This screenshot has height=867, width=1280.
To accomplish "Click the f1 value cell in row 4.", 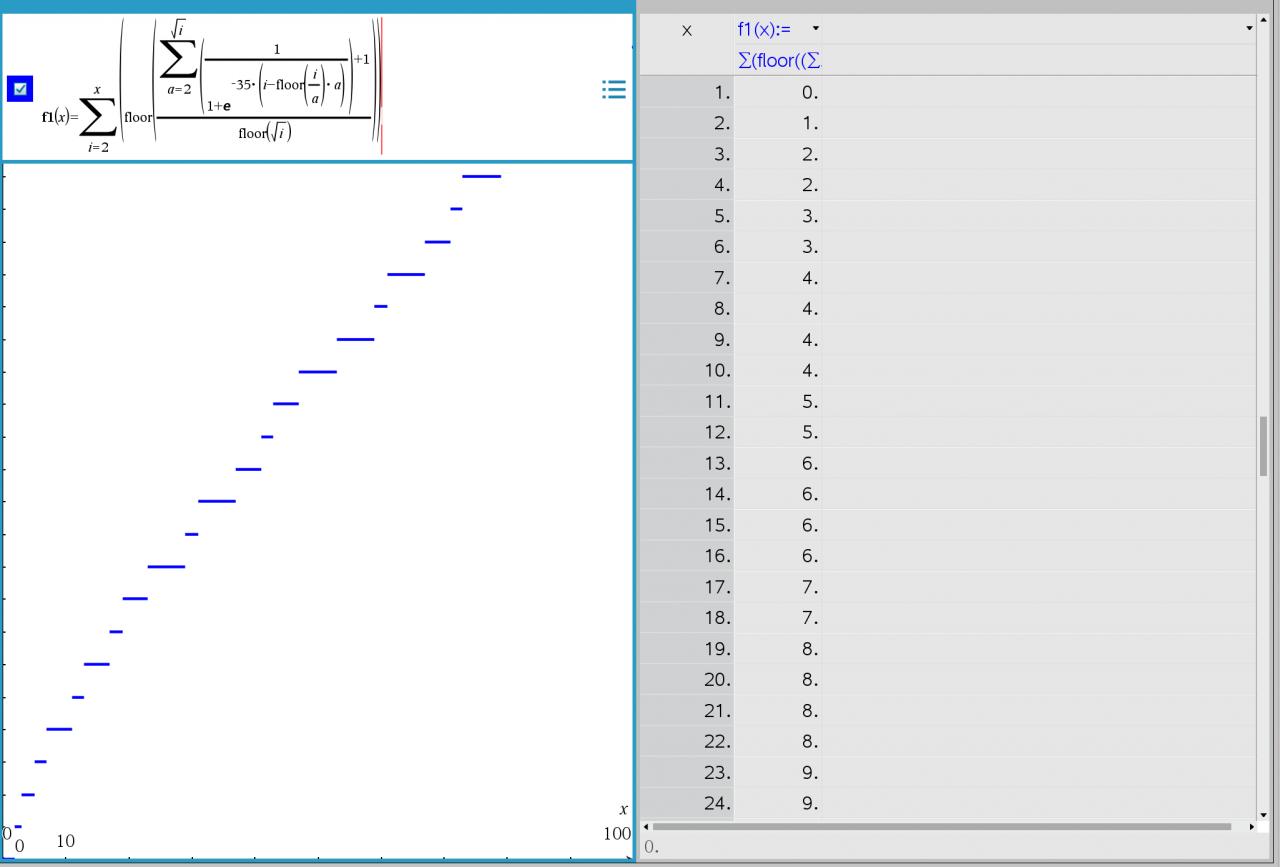I will pos(779,186).
